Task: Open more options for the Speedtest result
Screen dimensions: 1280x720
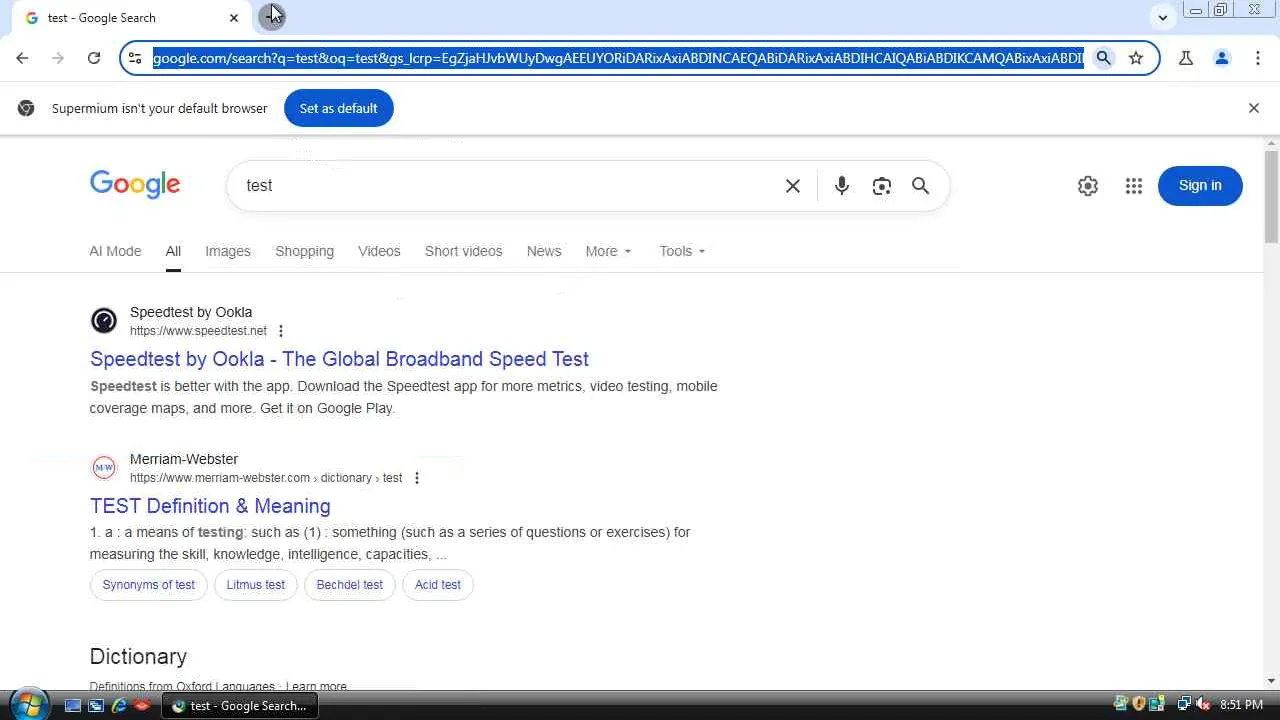Action: pyautogui.click(x=281, y=331)
